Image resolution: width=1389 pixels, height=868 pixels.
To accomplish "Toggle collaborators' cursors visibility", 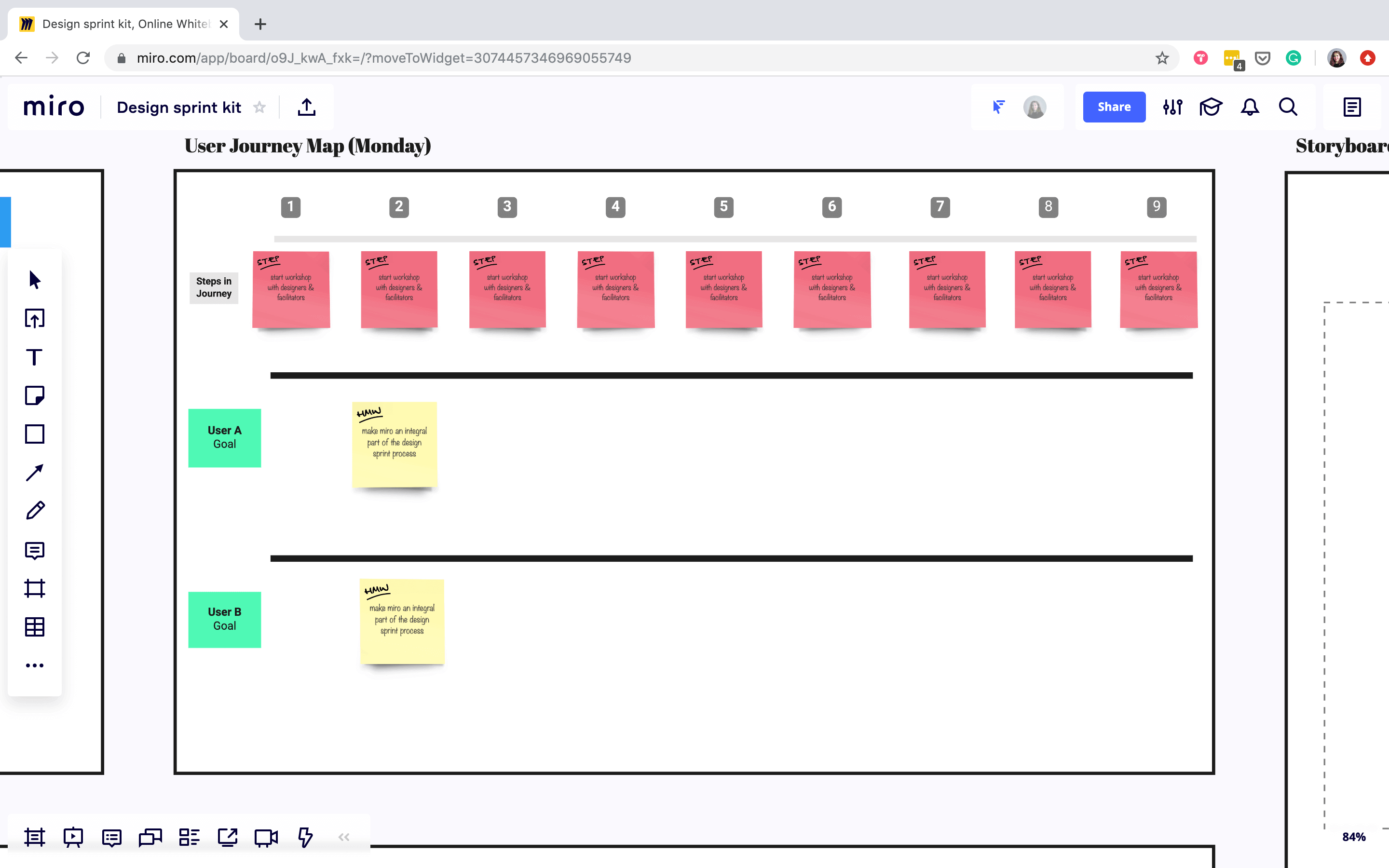I will [x=998, y=107].
